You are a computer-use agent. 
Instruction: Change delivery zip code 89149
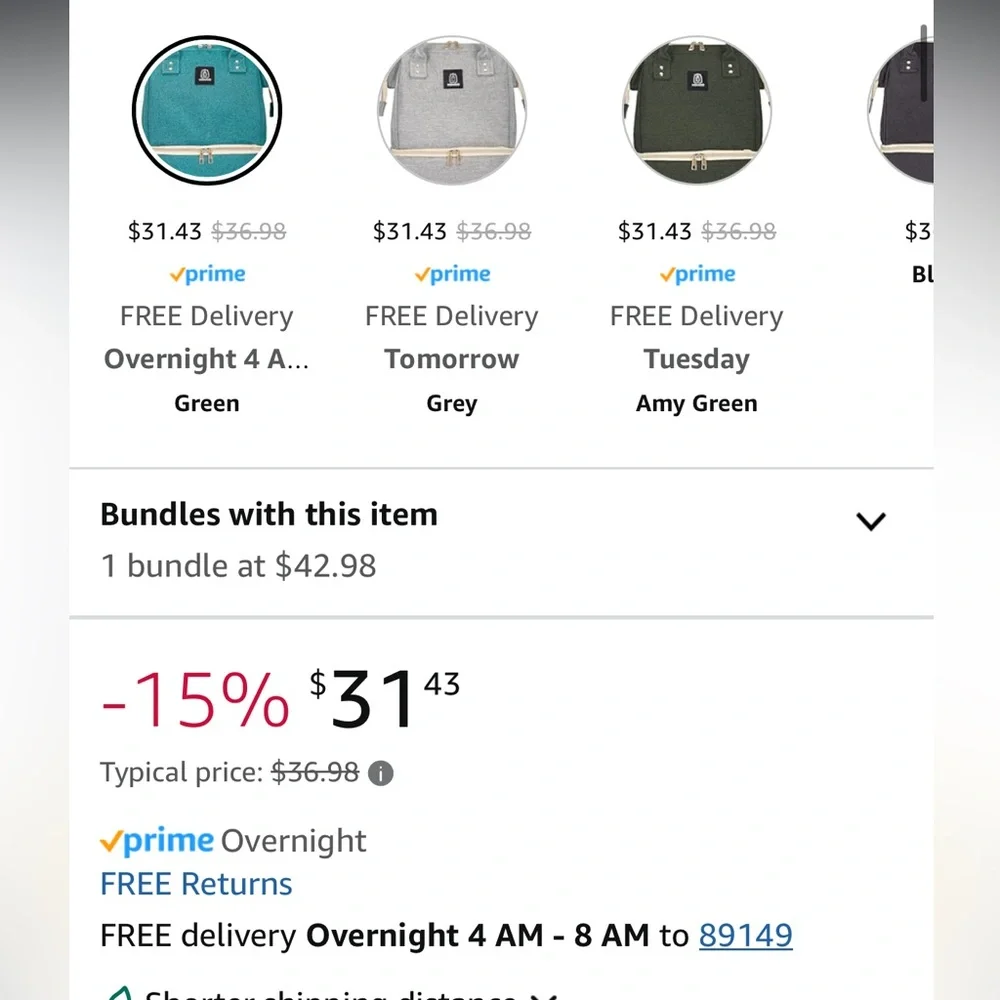point(746,936)
